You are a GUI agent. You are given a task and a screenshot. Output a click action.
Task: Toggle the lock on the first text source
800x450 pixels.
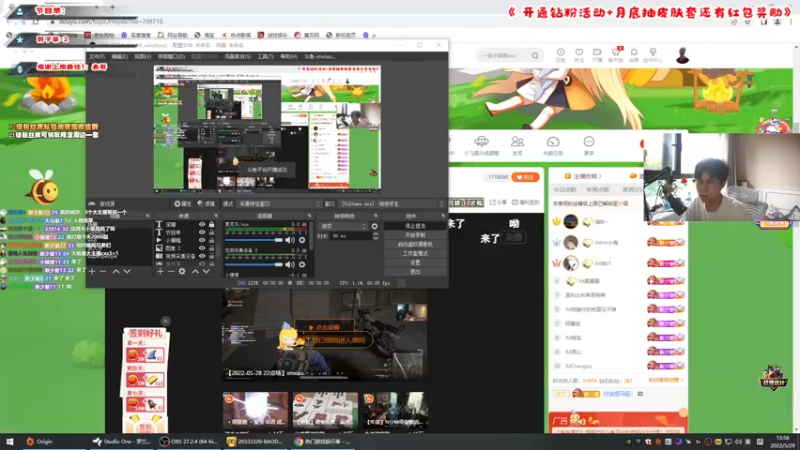point(211,224)
